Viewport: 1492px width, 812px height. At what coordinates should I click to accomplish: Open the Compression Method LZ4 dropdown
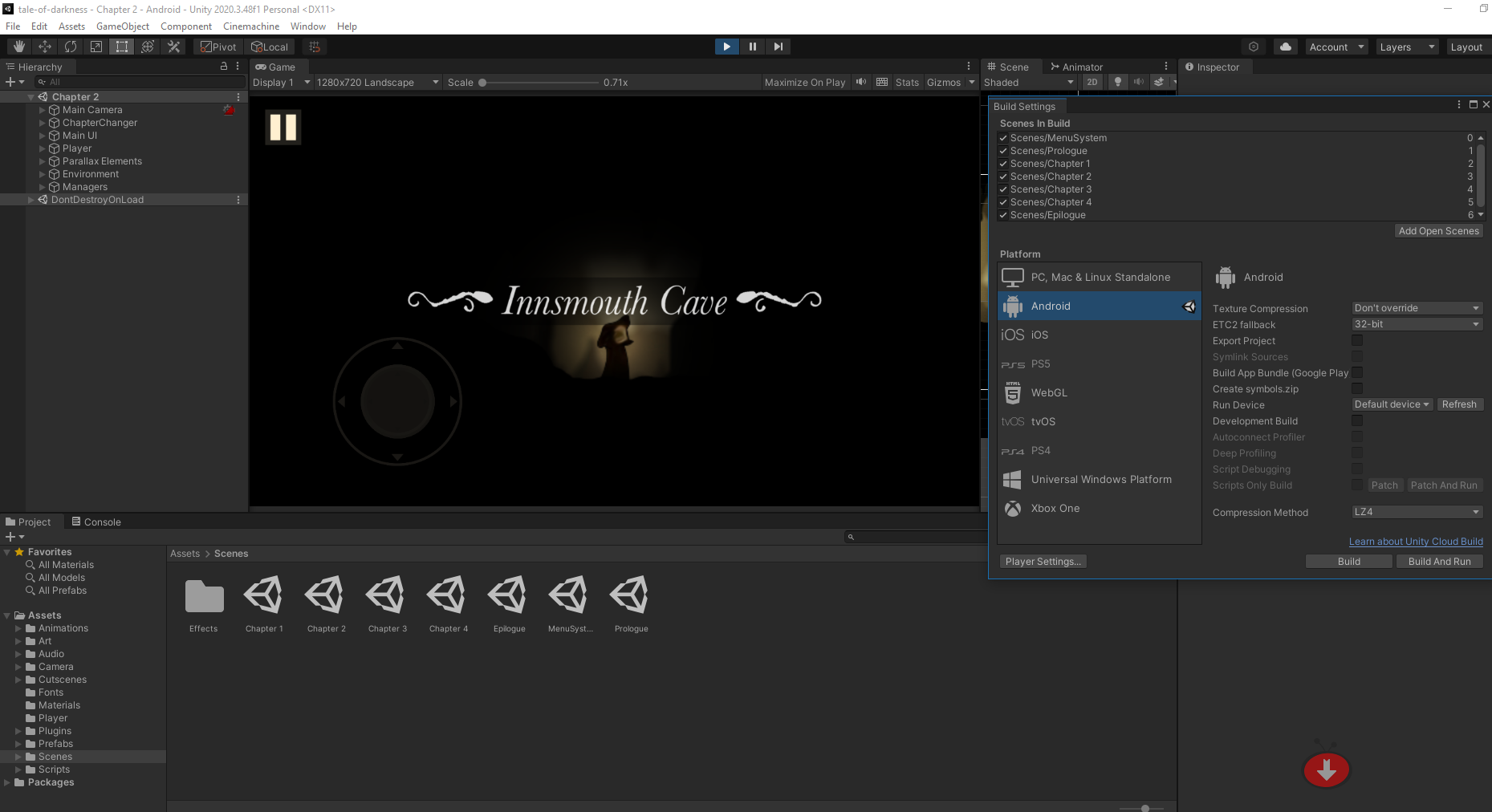(1417, 512)
